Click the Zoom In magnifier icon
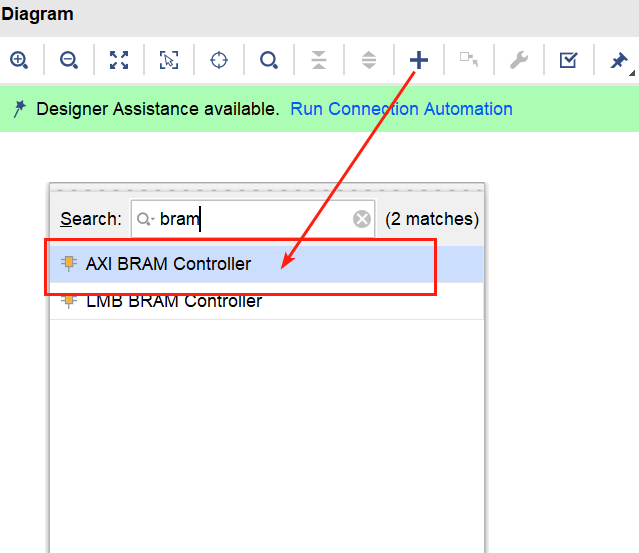This screenshot has height=553, width=639. click(x=19, y=60)
